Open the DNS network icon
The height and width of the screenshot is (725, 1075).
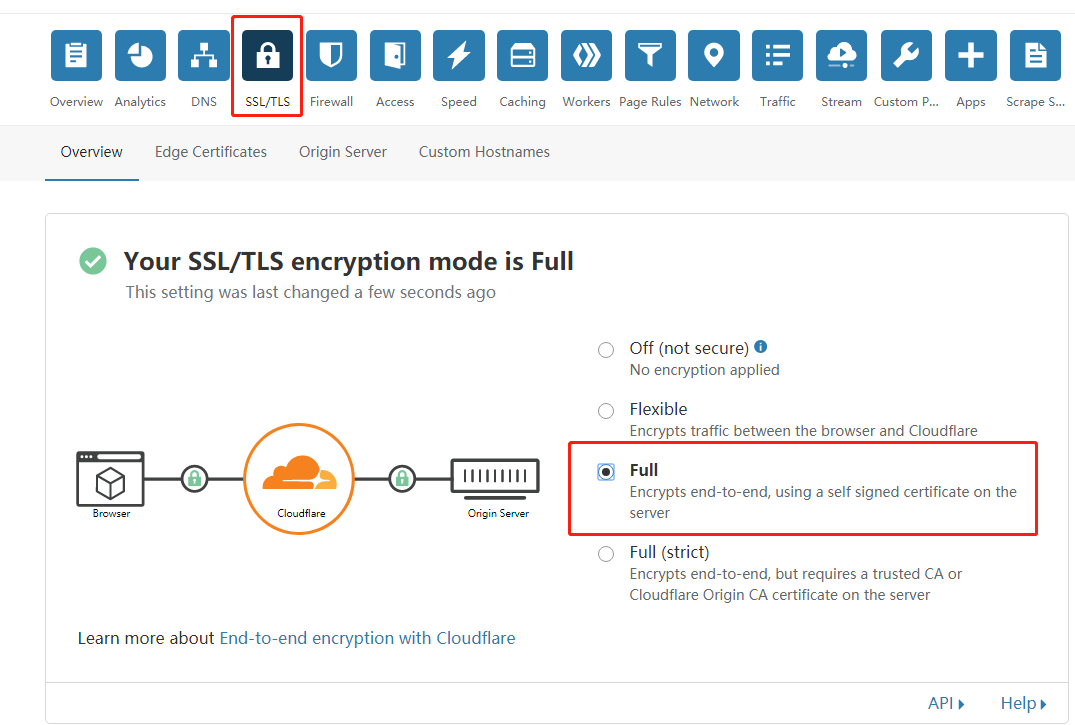pyautogui.click(x=204, y=55)
